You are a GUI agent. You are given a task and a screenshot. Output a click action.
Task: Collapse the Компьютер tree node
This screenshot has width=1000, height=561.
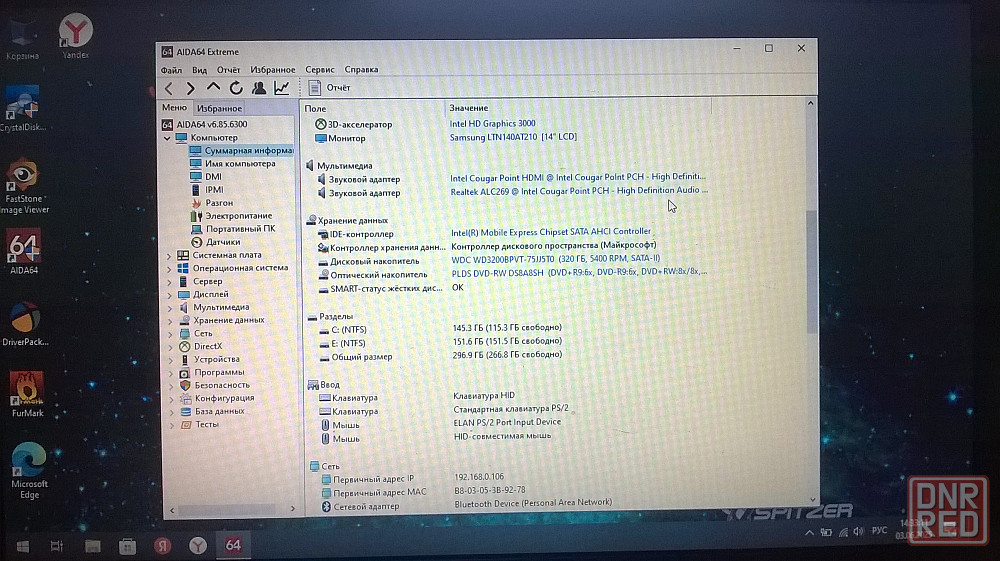pos(167,138)
